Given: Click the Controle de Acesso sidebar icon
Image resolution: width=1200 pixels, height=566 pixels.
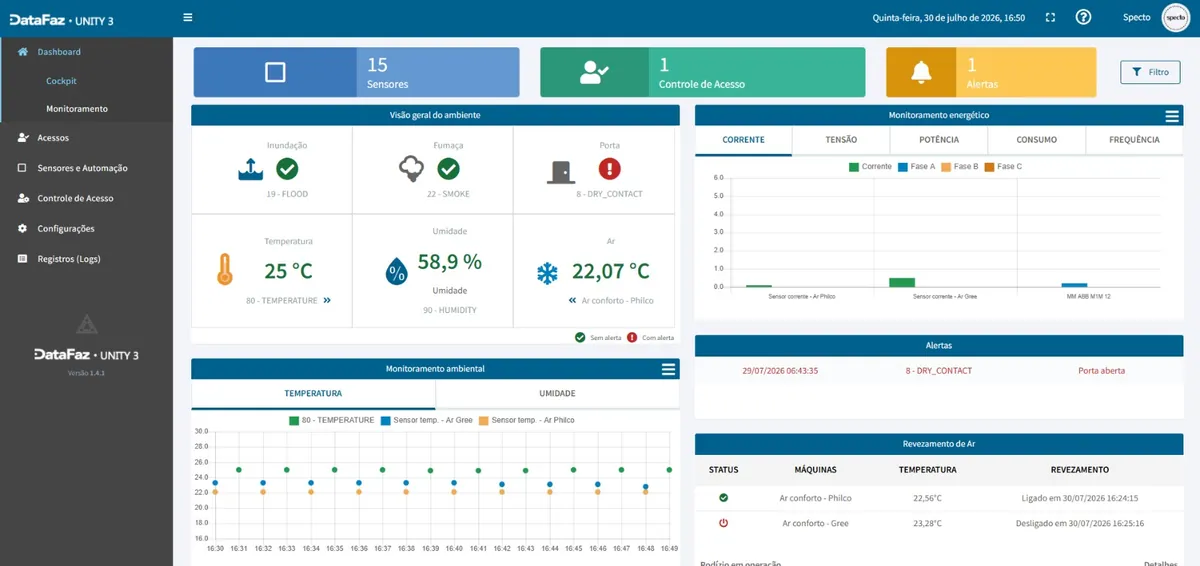Looking at the screenshot, I should tap(23, 198).
